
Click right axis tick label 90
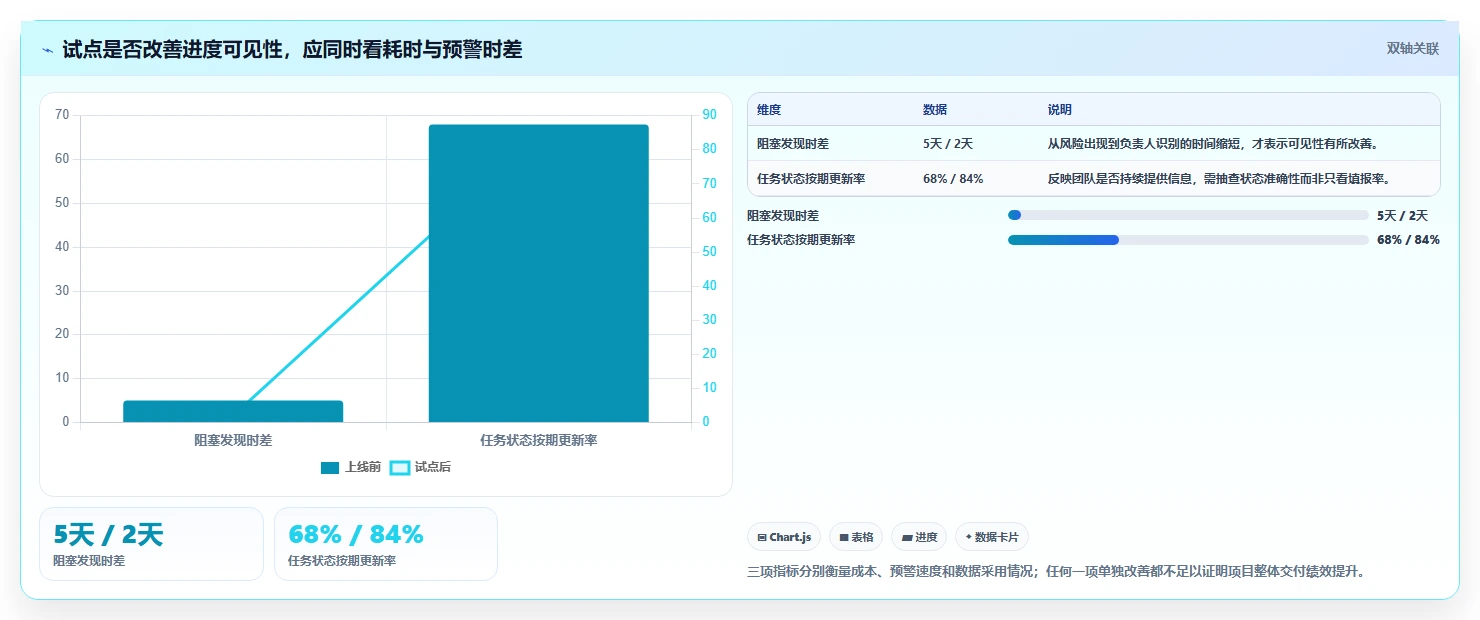pos(709,115)
